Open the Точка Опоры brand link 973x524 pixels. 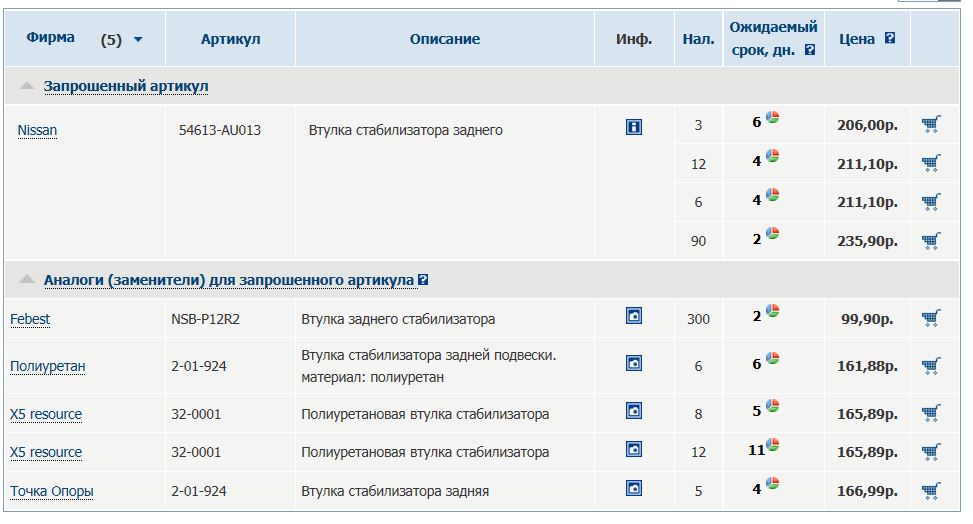(x=52, y=491)
